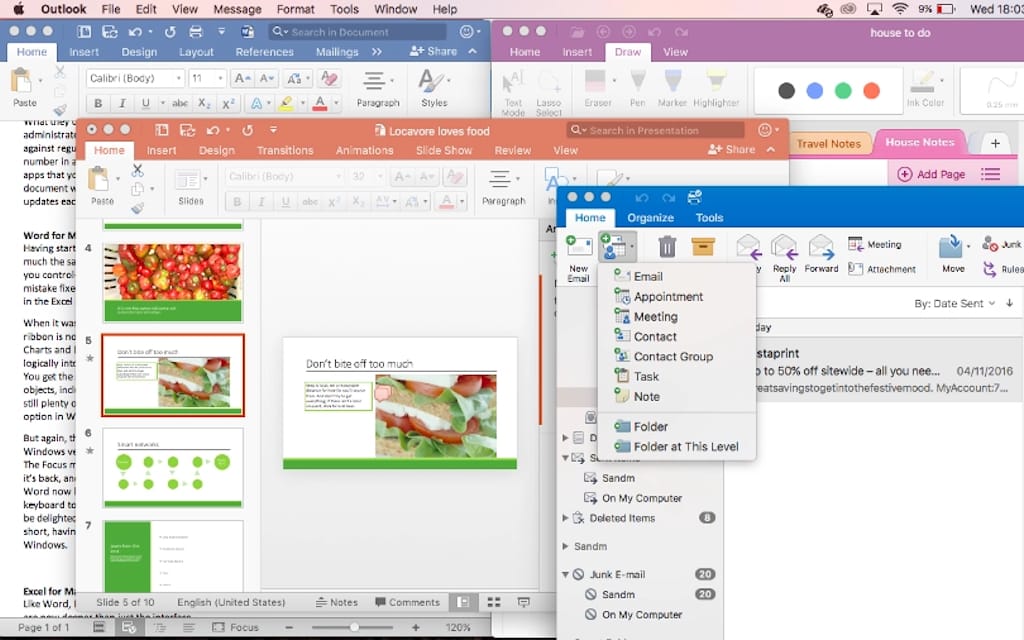This screenshot has height=640, width=1024.
Task: Apply strikethrough in Word ribbon
Action: pyautogui.click(x=180, y=103)
